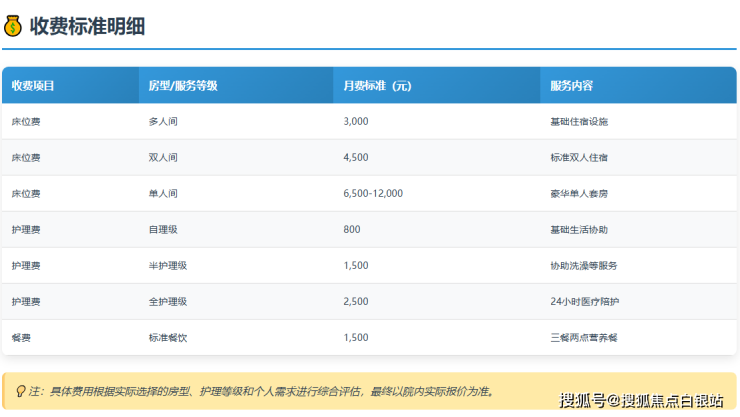The image size is (740, 417).
Task: Click the 搜狐号@搜狐焦点白银站 watermark
Action: point(641,401)
